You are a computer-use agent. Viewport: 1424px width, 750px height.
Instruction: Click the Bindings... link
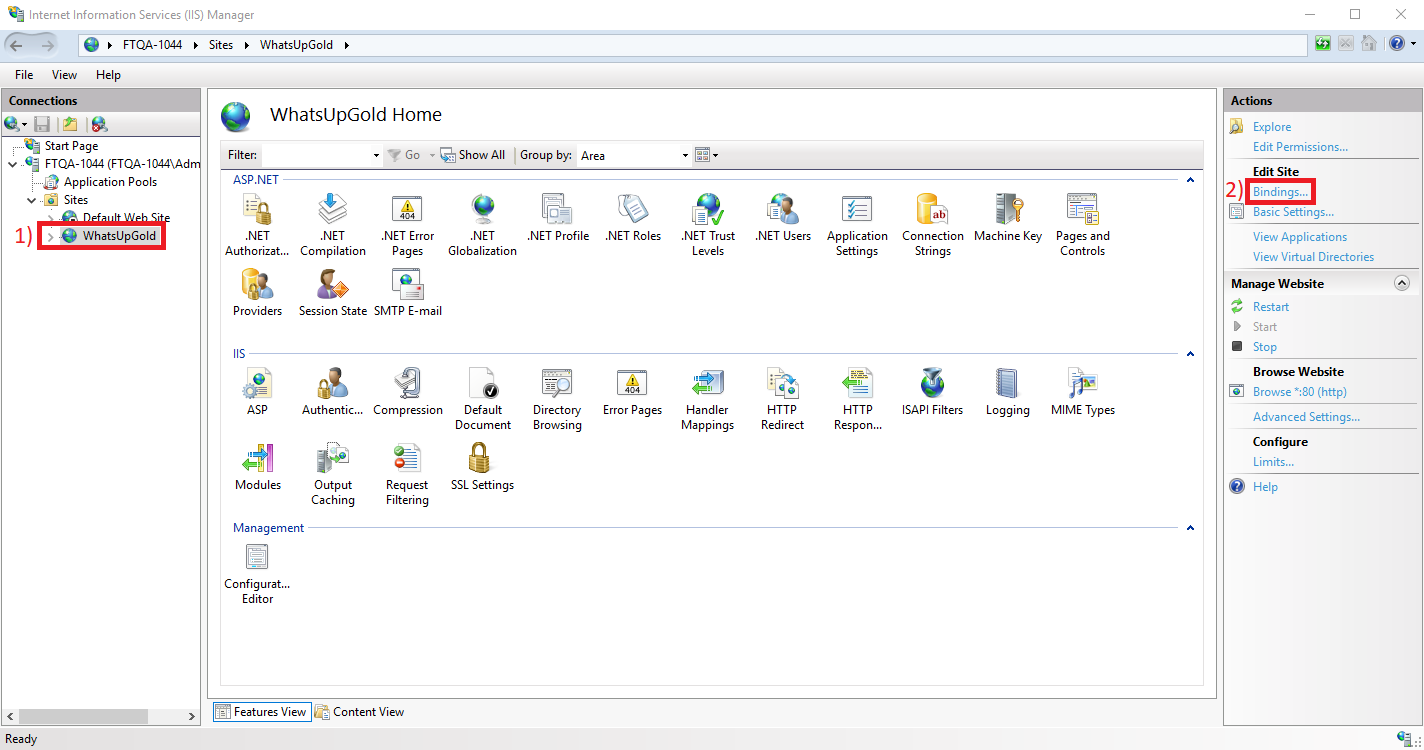point(1280,192)
